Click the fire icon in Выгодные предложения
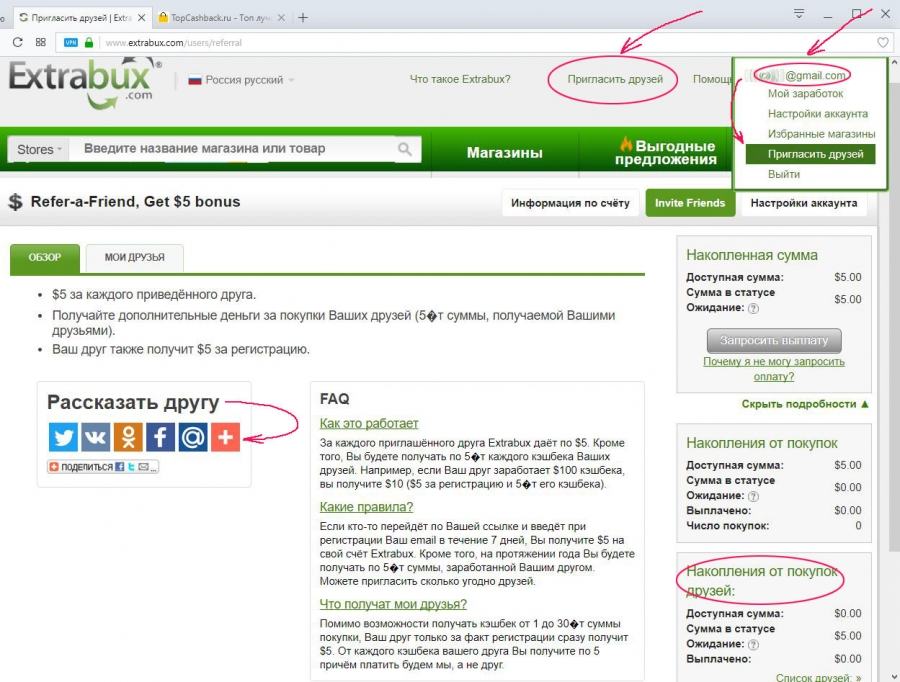The image size is (900, 682). [626, 144]
